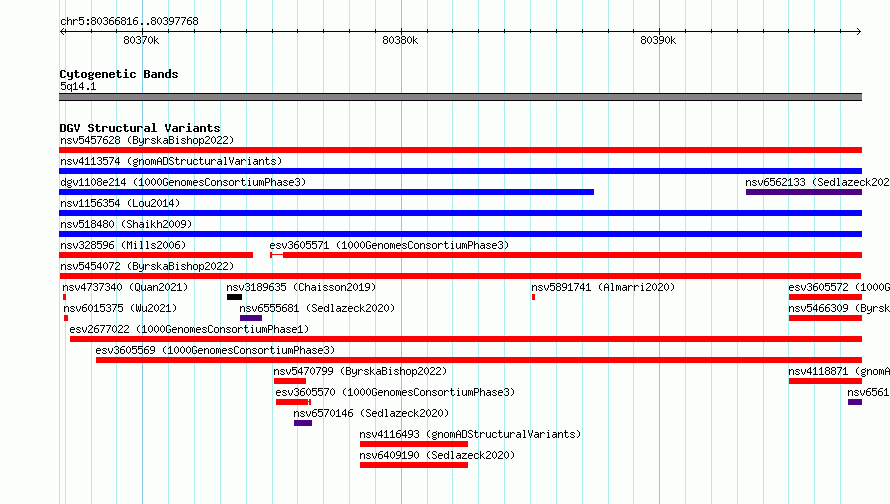890x504 pixels.
Task: Click the nsv6409190 (Sedlazeck2020) label
Action: click(x=437, y=455)
